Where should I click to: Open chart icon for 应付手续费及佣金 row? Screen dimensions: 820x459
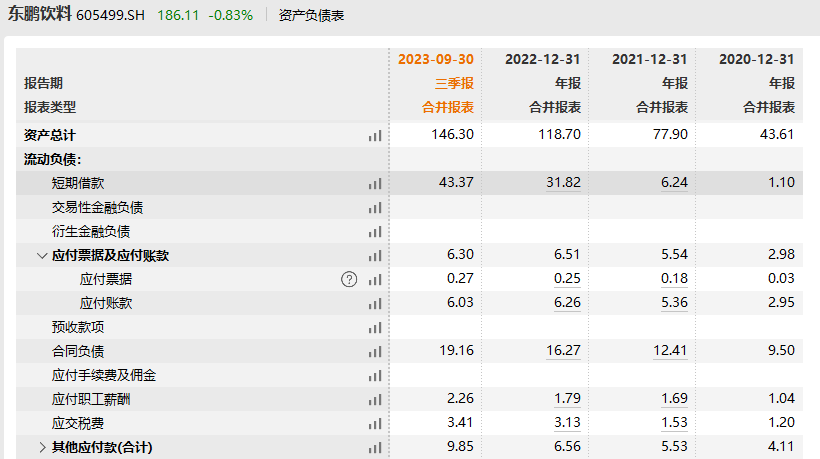coord(375,376)
